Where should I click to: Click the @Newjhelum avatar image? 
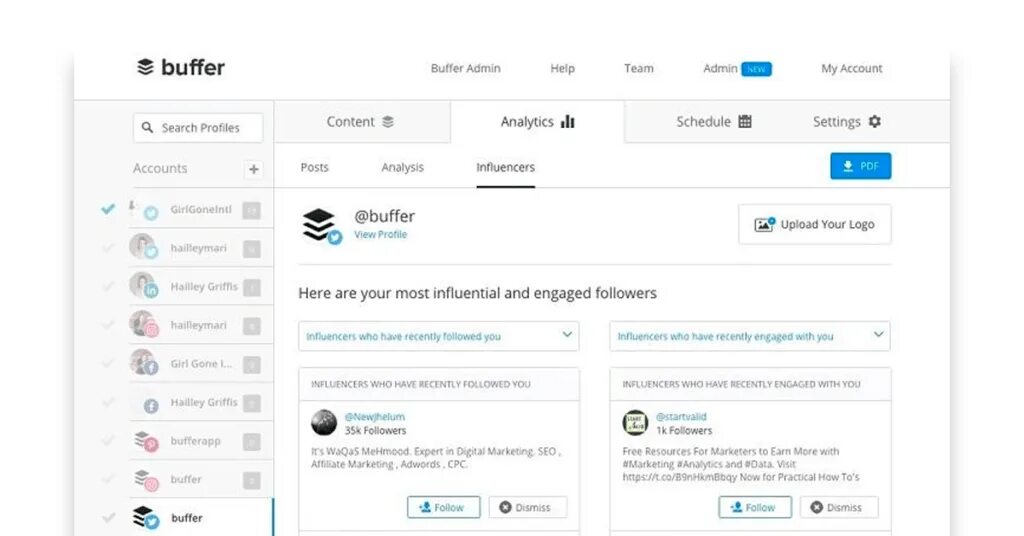[324, 422]
